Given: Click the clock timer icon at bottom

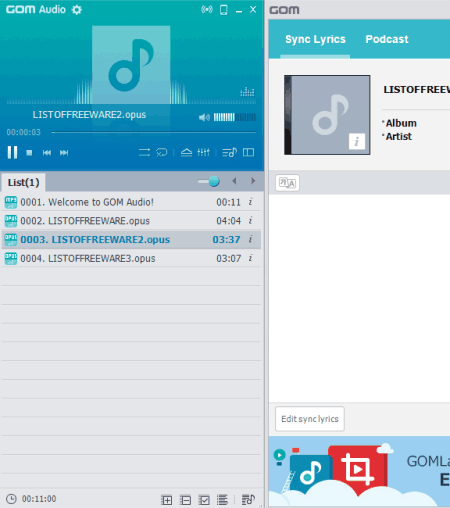Looking at the screenshot, I should [11, 499].
